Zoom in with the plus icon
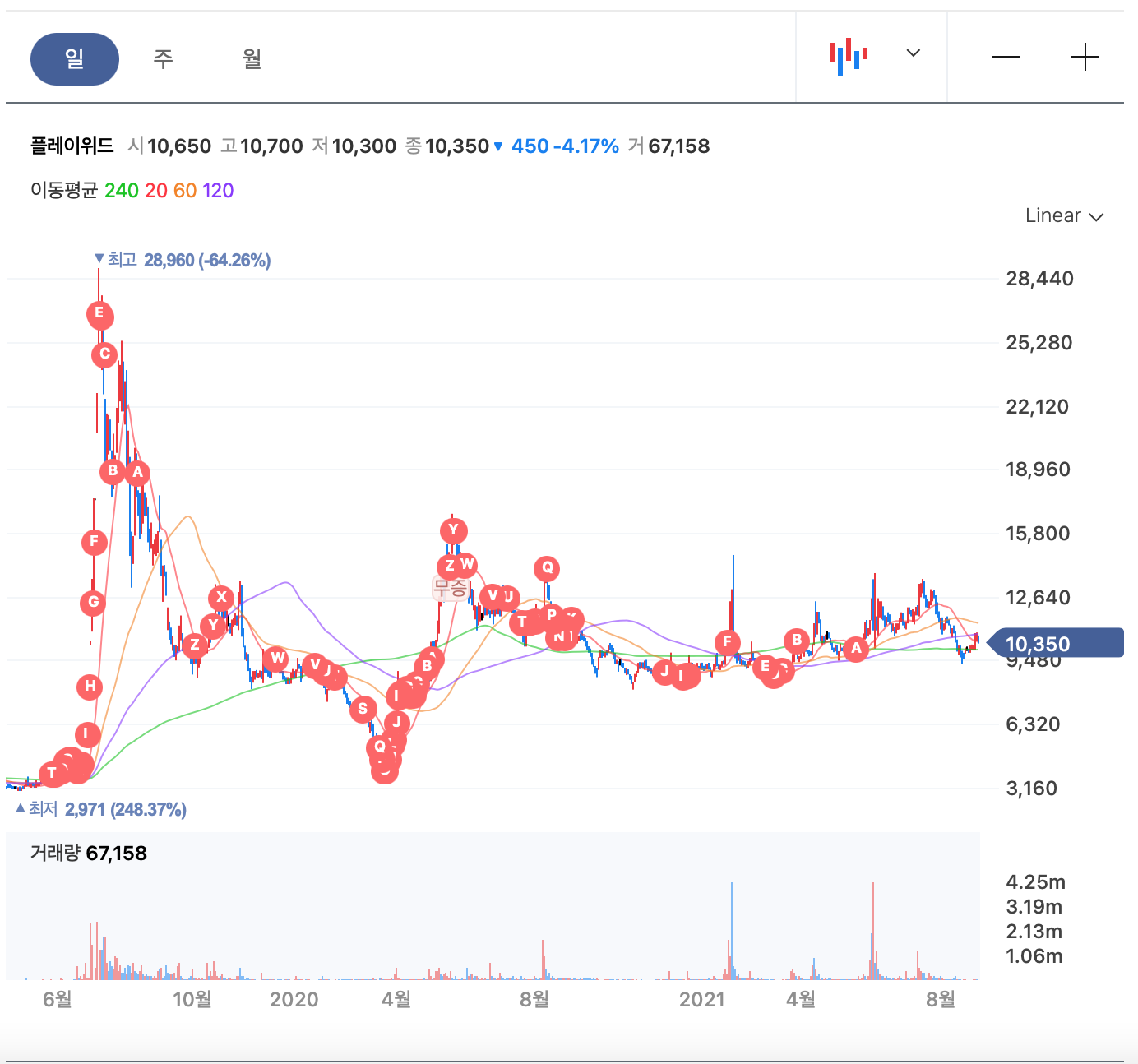 1085,57
